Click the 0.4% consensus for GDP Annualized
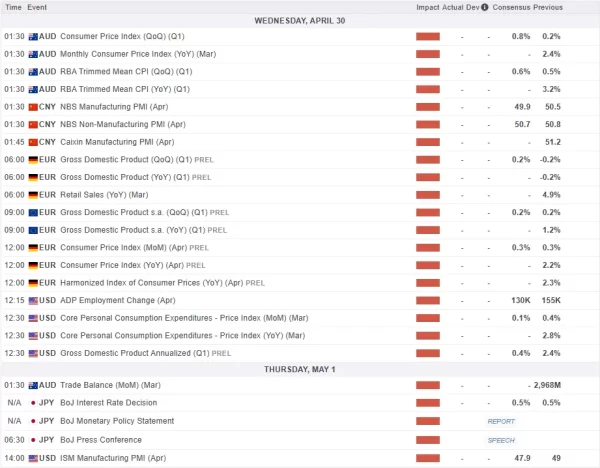 (521, 353)
